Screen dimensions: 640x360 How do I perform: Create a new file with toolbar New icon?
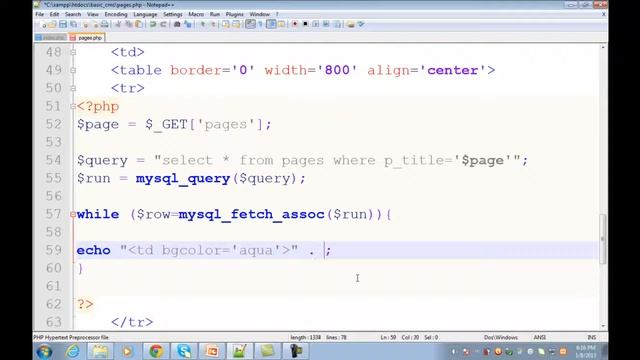pos(42,24)
